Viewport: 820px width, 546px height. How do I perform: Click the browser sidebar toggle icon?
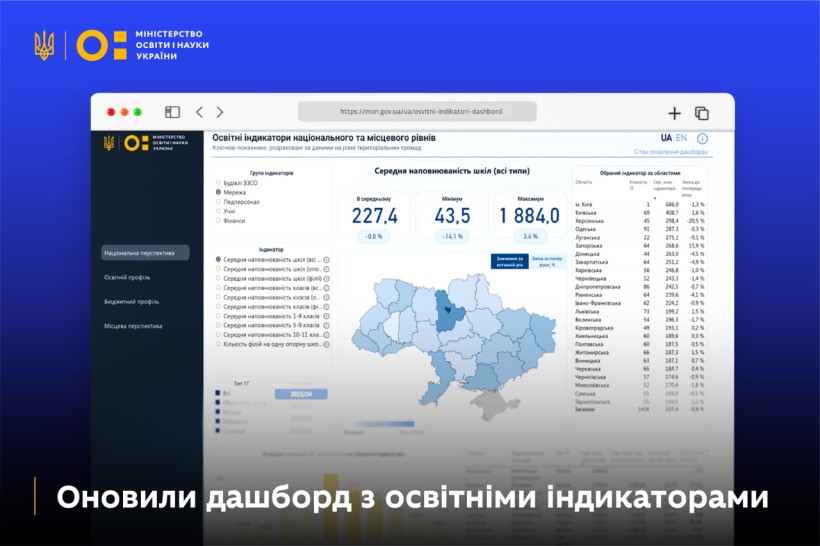point(172,112)
